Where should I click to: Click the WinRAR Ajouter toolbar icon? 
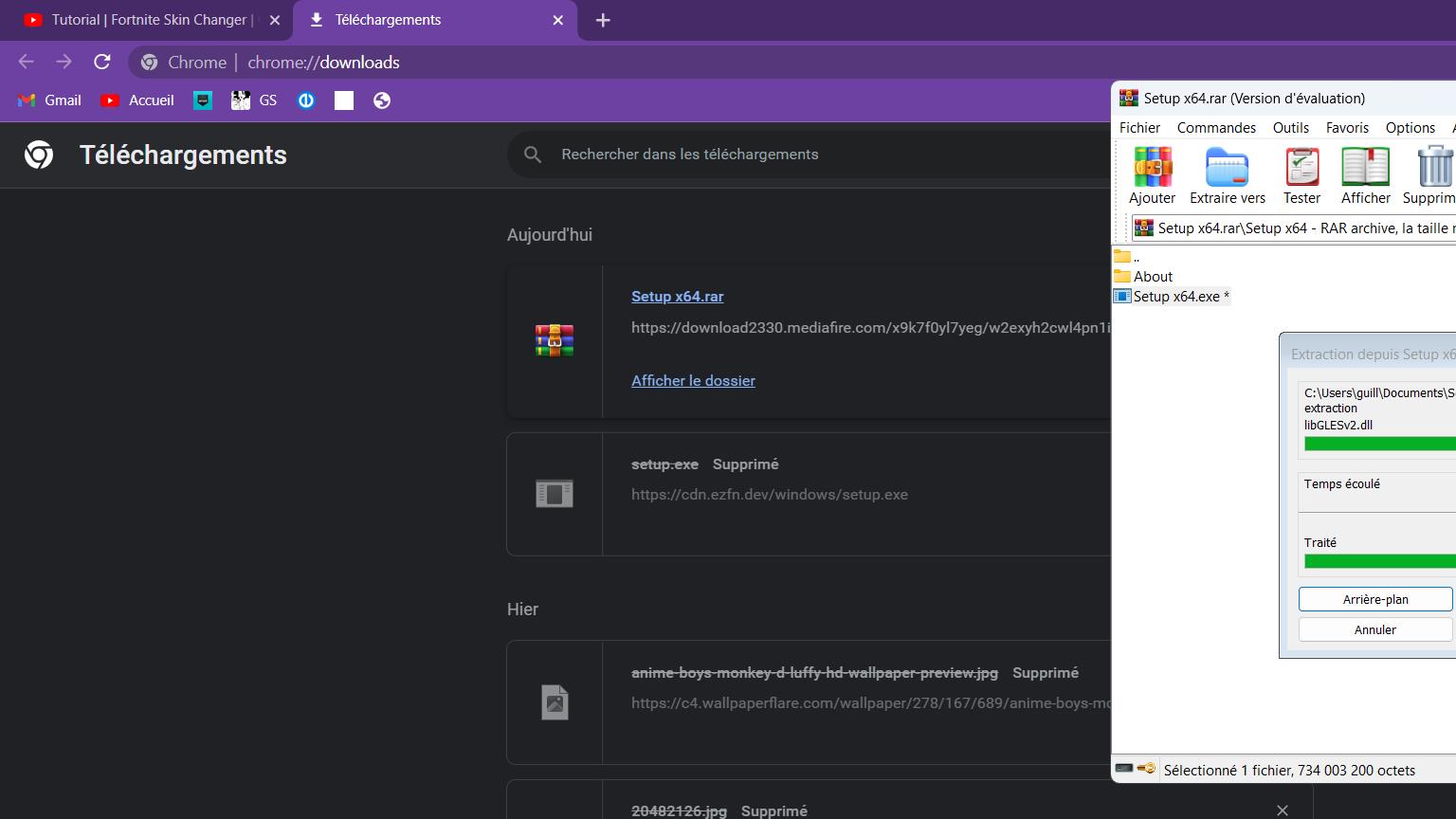(x=1152, y=168)
